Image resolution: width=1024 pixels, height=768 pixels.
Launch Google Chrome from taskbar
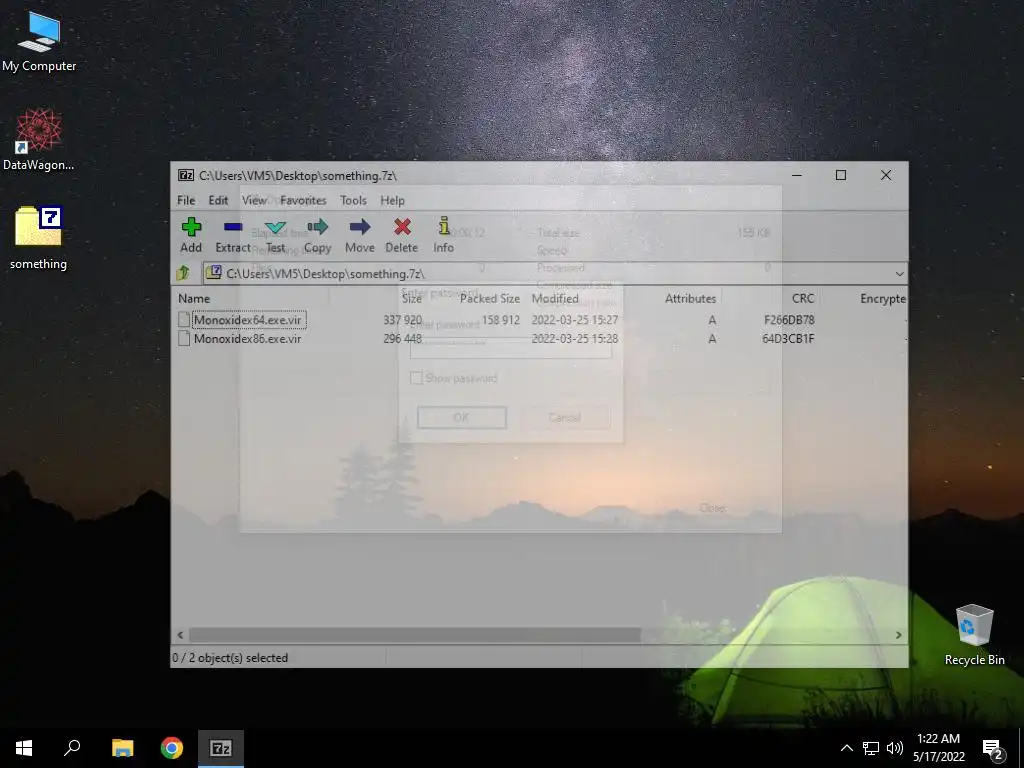[172, 748]
